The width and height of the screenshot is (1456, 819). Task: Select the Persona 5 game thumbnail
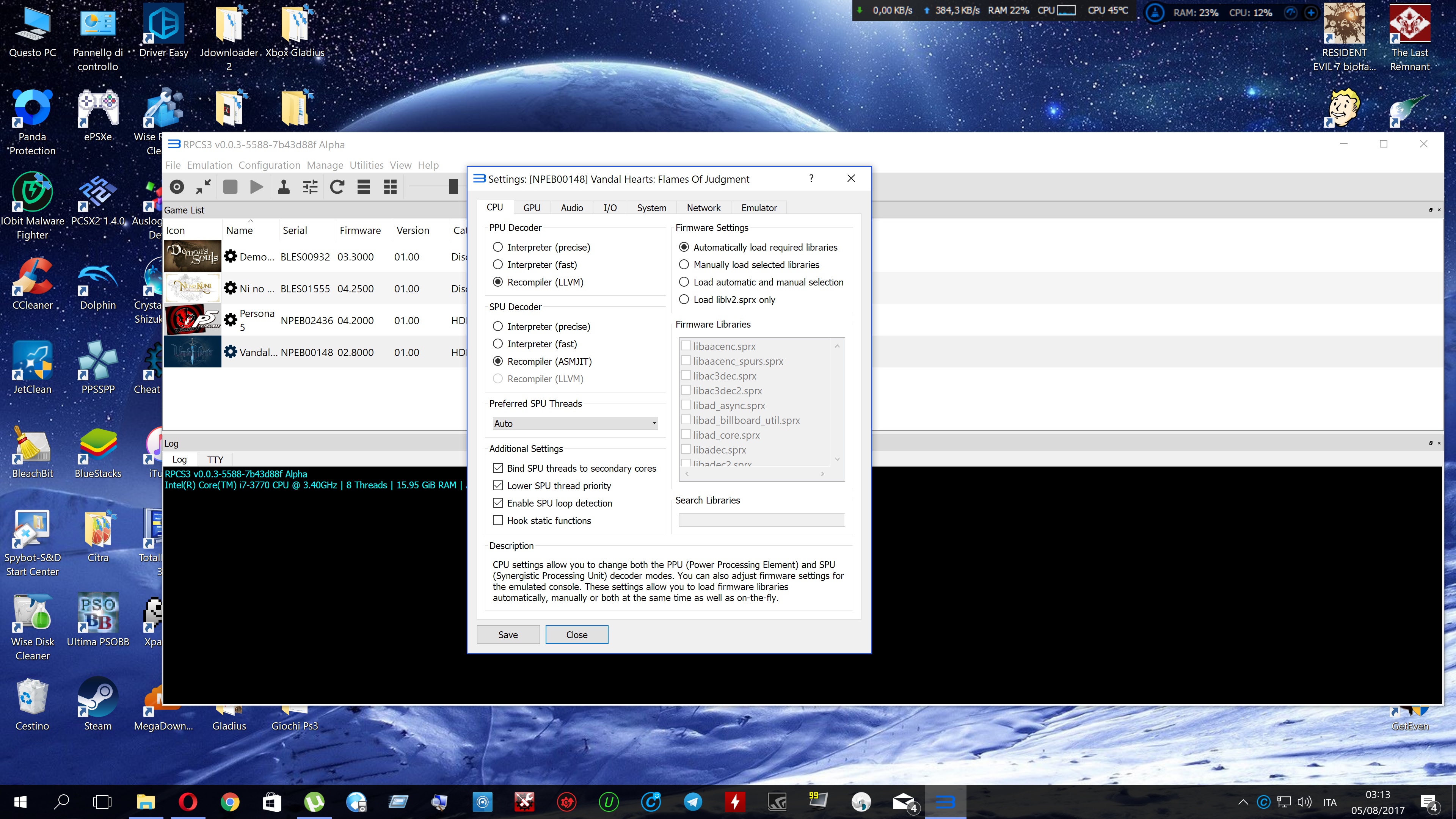[x=193, y=320]
